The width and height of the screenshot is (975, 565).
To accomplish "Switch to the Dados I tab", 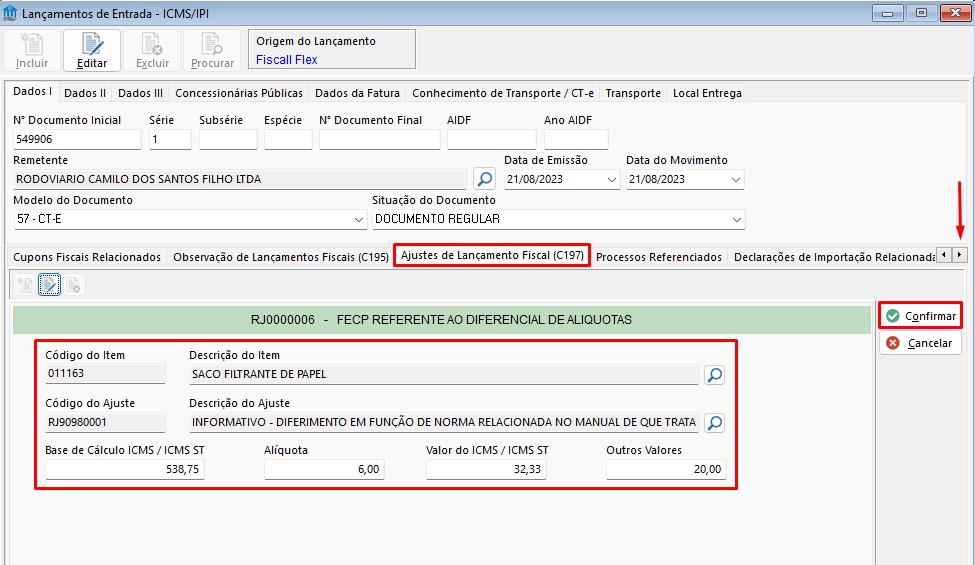I will coord(32,91).
